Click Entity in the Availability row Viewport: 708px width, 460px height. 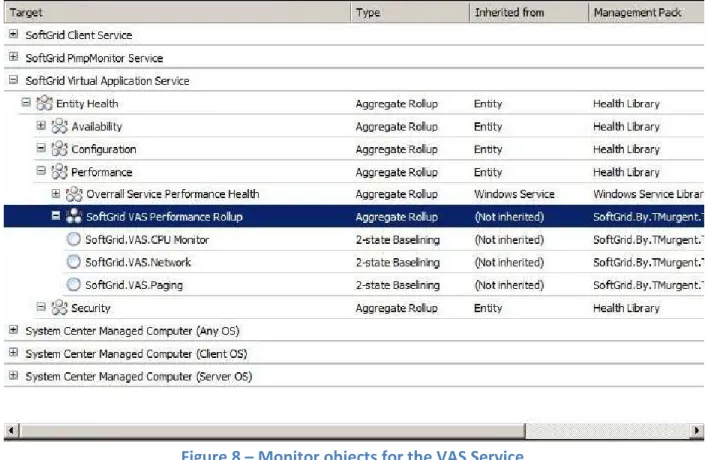(x=488, y=127)
